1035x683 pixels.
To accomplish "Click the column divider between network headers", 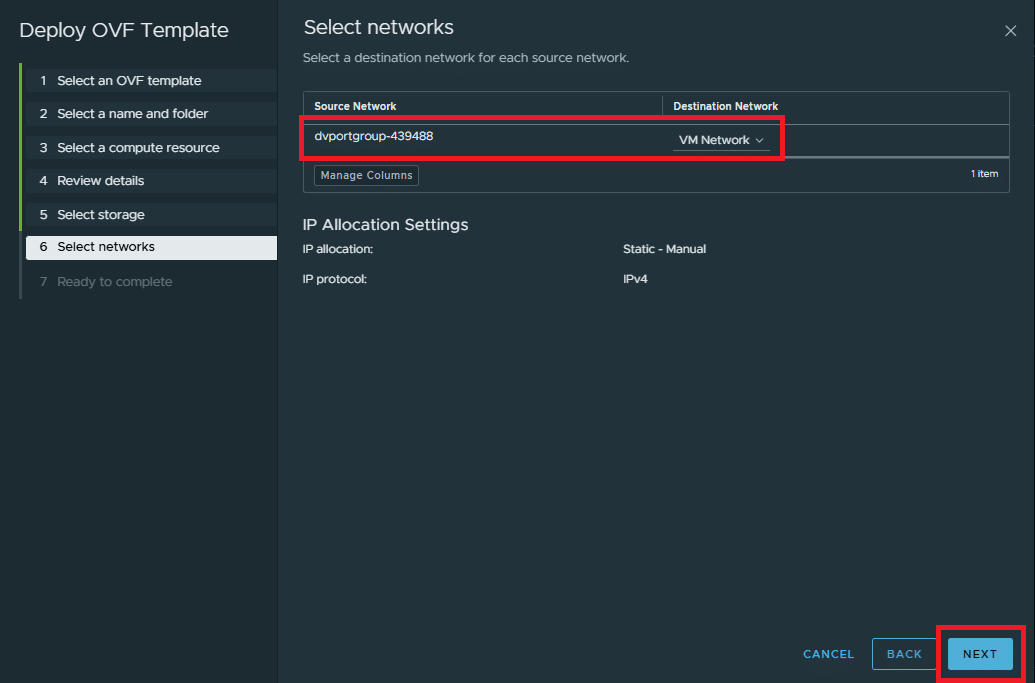I will click(x=662, y=106).
